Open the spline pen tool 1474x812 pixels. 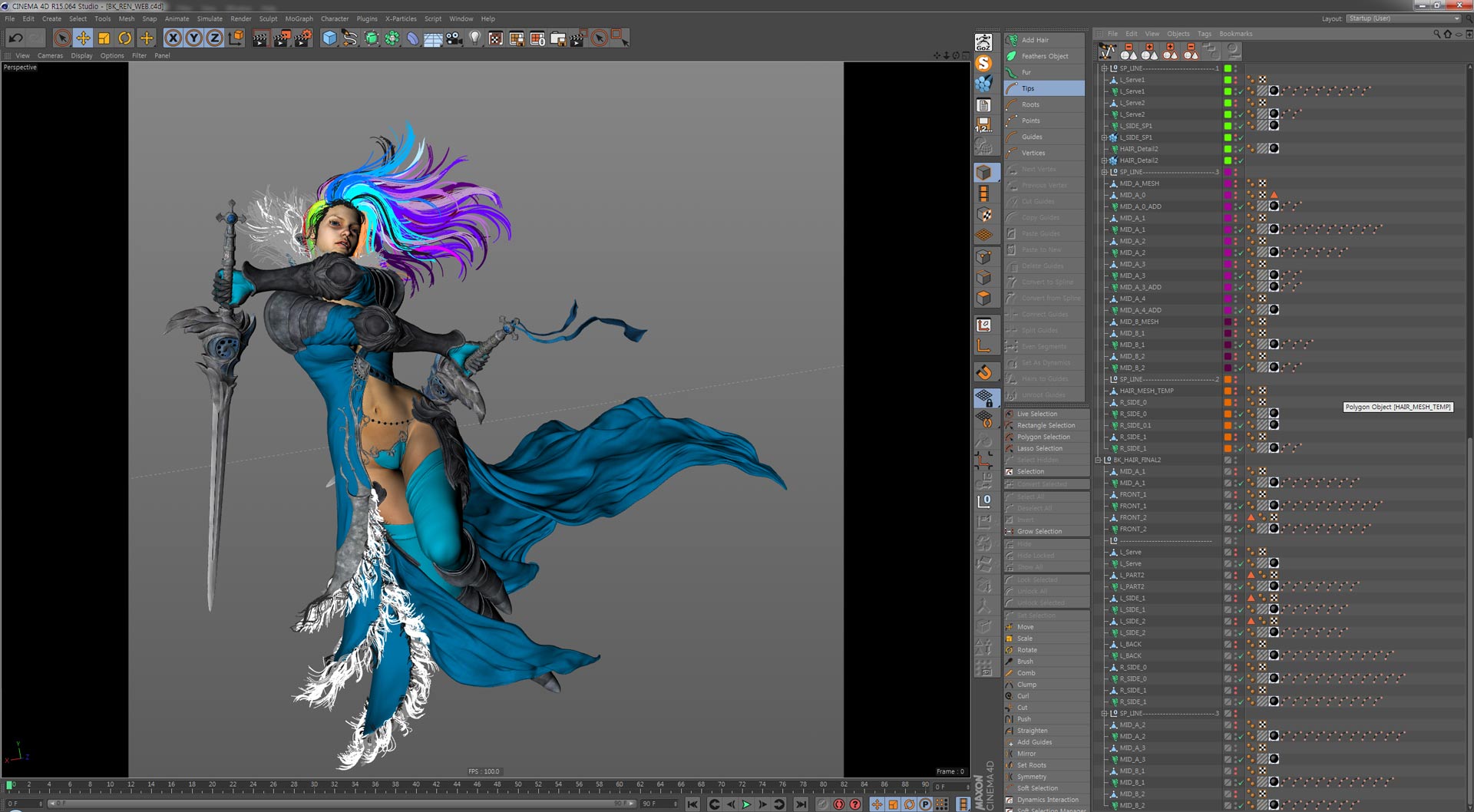pyautogui.click(x=350, y=38)
